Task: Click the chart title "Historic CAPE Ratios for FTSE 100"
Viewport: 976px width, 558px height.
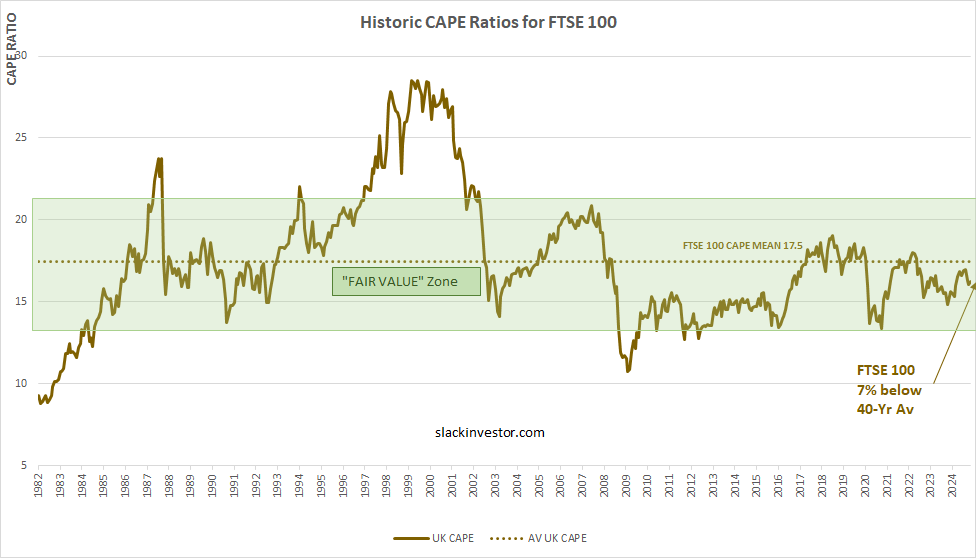Action: click(488, 22)
